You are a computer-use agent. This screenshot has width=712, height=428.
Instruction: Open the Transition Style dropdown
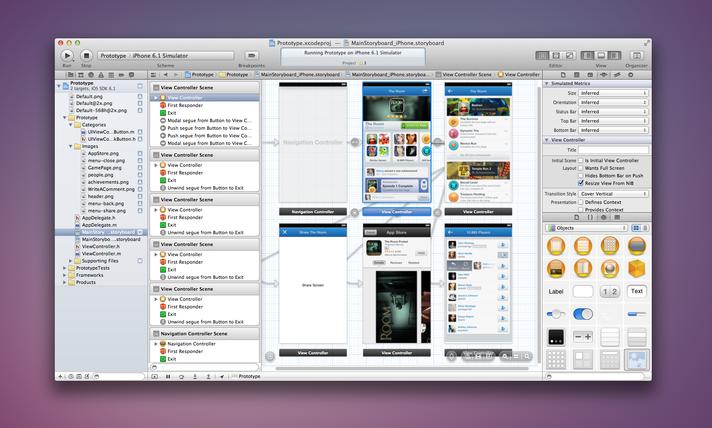(613, 194)
